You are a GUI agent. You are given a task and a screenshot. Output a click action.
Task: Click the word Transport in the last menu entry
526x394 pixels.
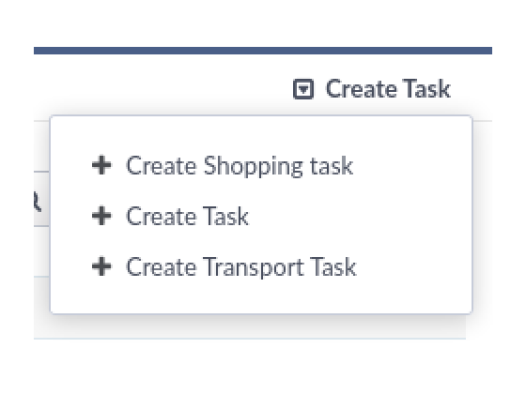253,268
